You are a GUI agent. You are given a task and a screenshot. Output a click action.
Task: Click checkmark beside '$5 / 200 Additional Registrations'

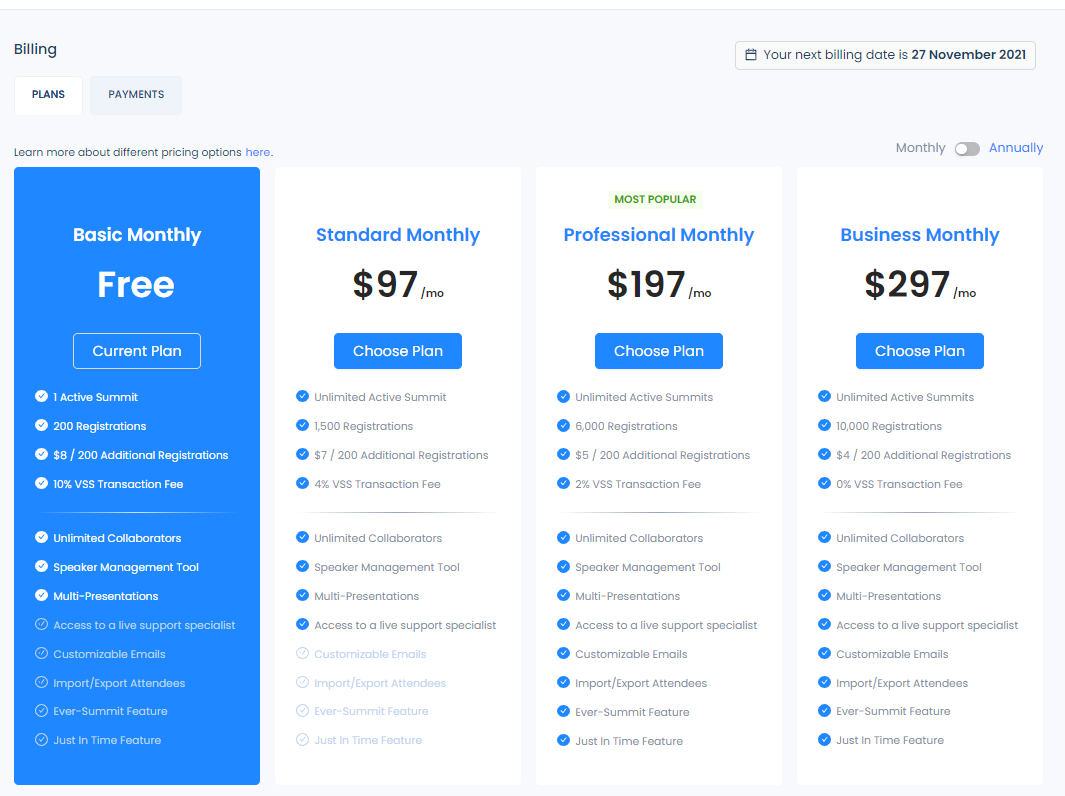point(563,454)
